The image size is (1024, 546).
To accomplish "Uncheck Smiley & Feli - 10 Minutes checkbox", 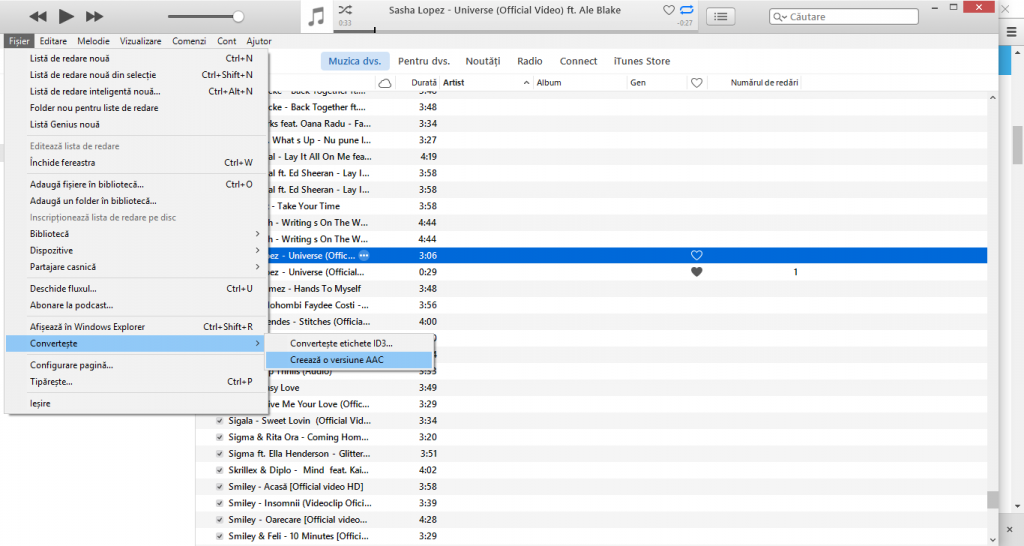I will (x=219, y=536).
